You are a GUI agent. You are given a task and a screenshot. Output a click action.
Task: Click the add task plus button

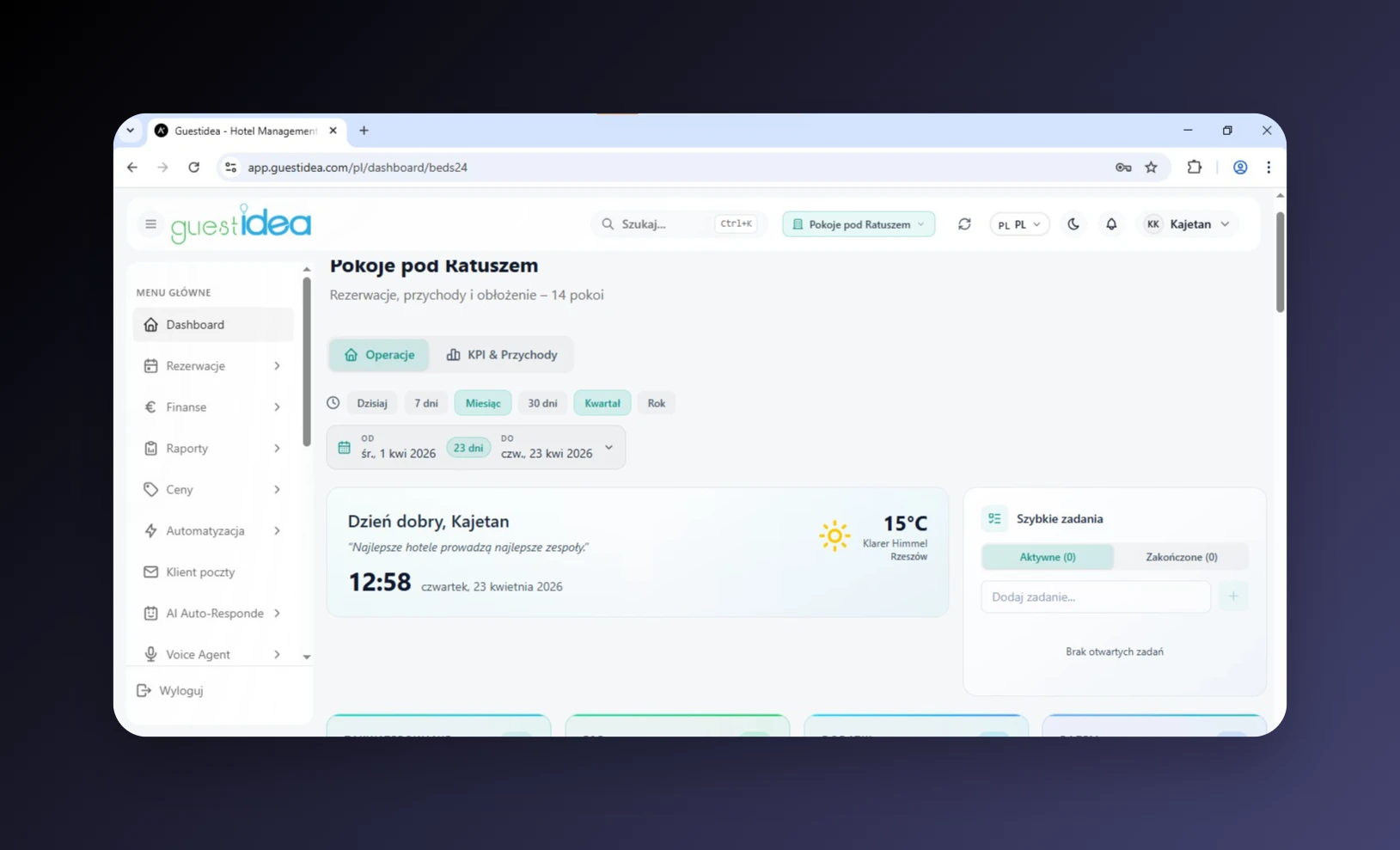pyautogui.click(x=1233, y=596)
